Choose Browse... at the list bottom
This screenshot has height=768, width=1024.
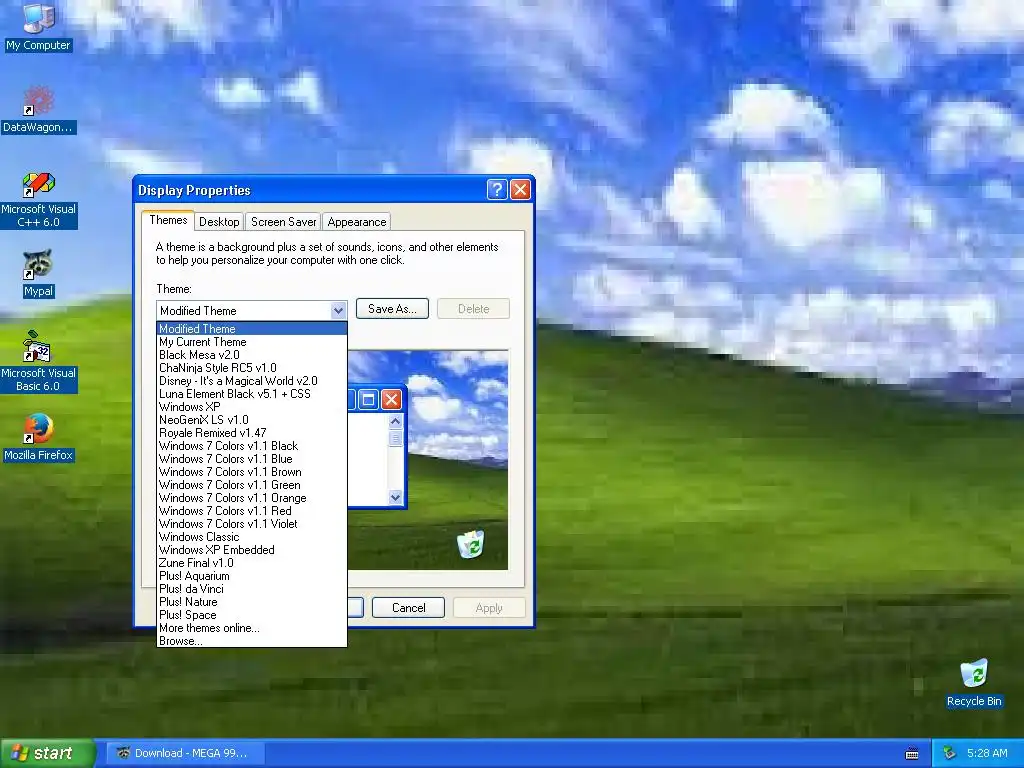(251, 641)
